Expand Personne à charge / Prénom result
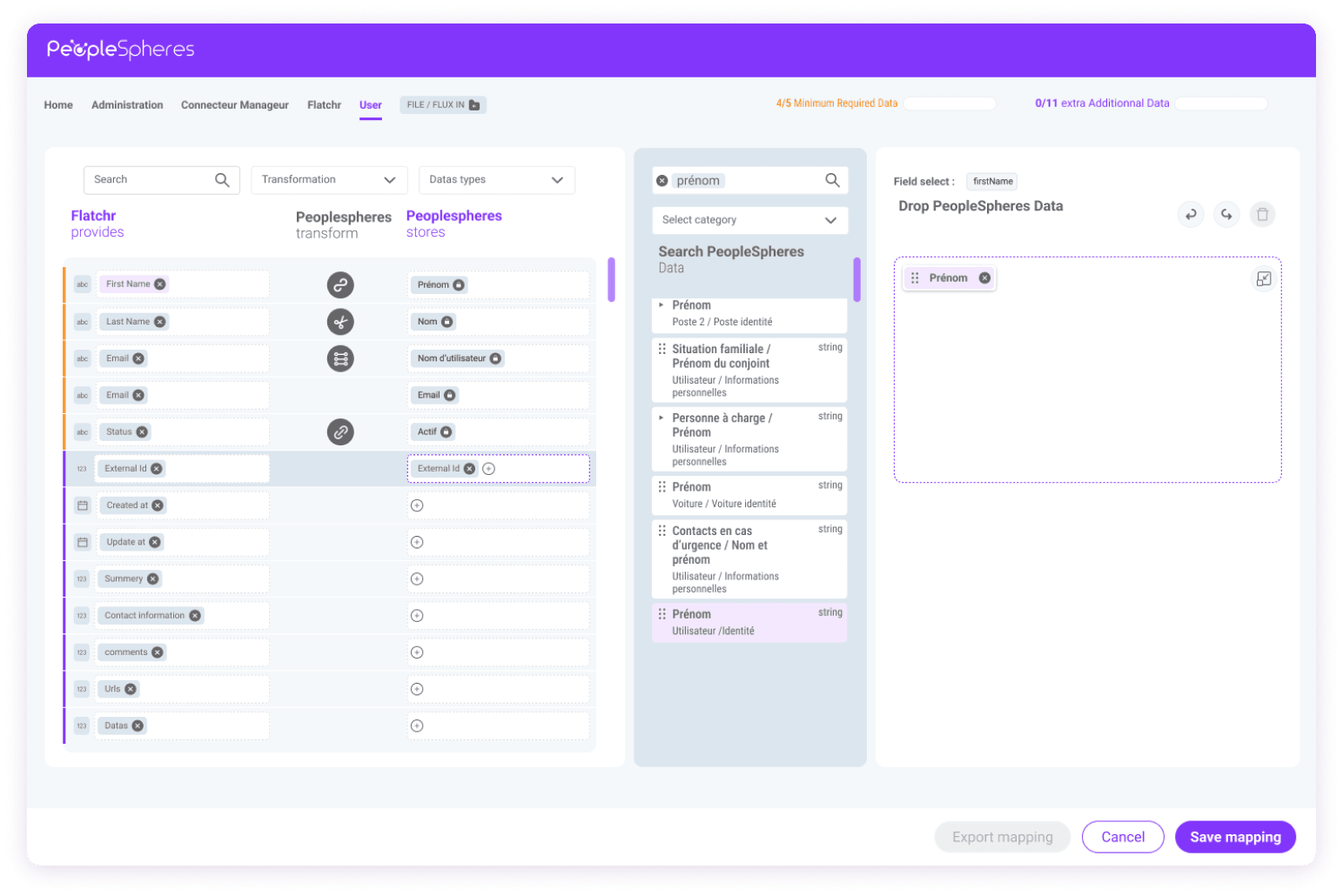This screenshot has width=1343, height=896. point(661,418)
